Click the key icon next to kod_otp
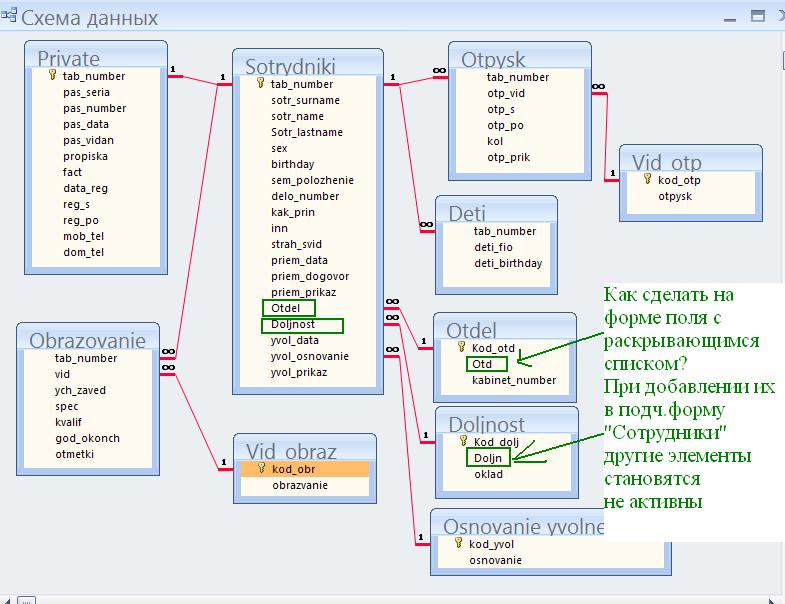Screen dimensions: 785x604 pos(647,179)
